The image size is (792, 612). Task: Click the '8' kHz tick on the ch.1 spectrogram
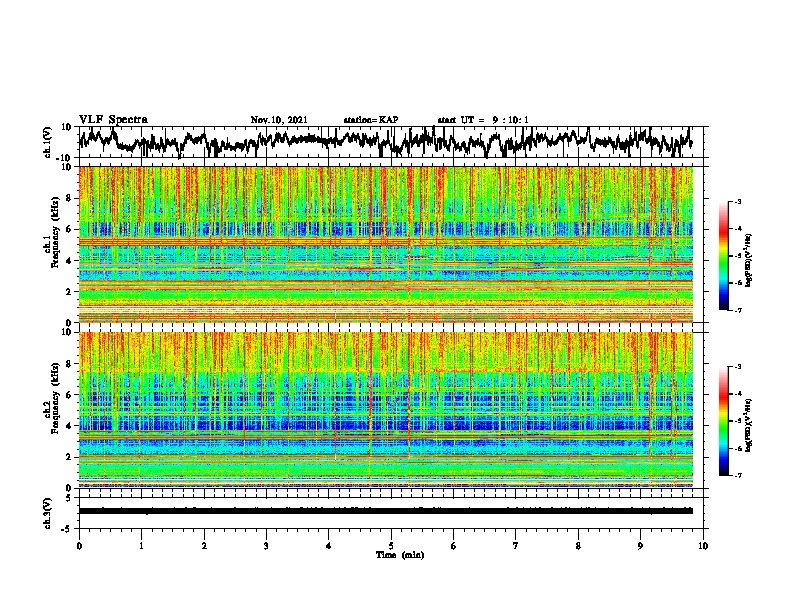pyautogui.click(x=70, y=198)
